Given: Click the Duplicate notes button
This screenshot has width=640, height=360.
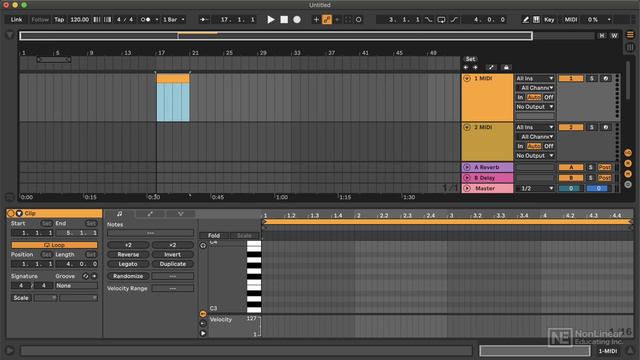Looking at the screenshot, I should pyautogui.click(x=172, y=264).
